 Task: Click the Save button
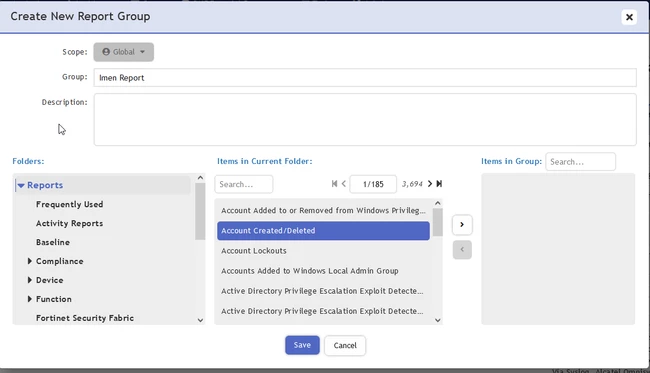point(302,345)
